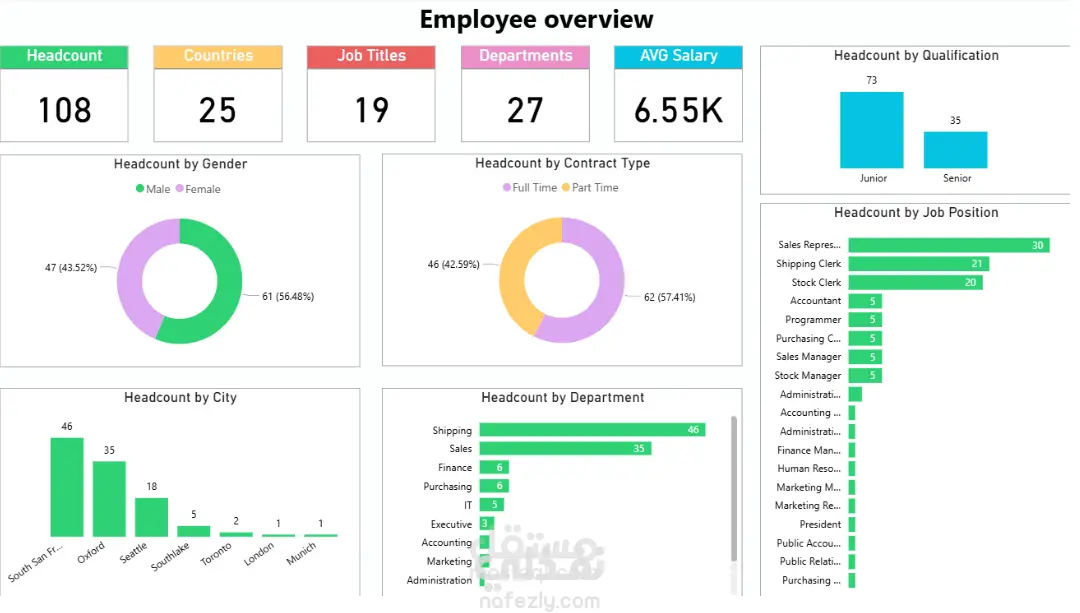Select the Departments card value 27

click(525, 110)
